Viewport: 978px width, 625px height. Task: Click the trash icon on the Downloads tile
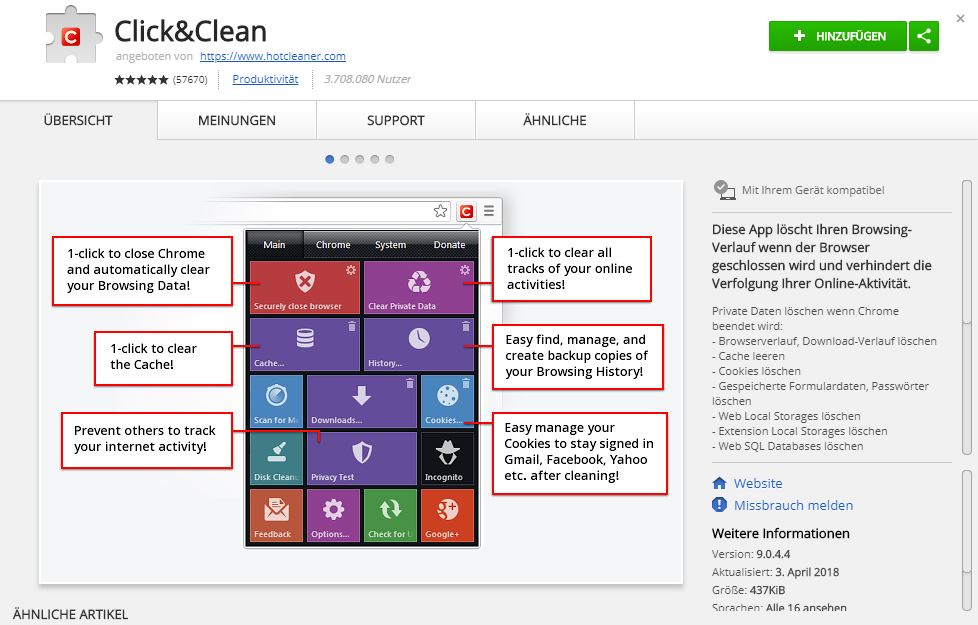(410, 383)
